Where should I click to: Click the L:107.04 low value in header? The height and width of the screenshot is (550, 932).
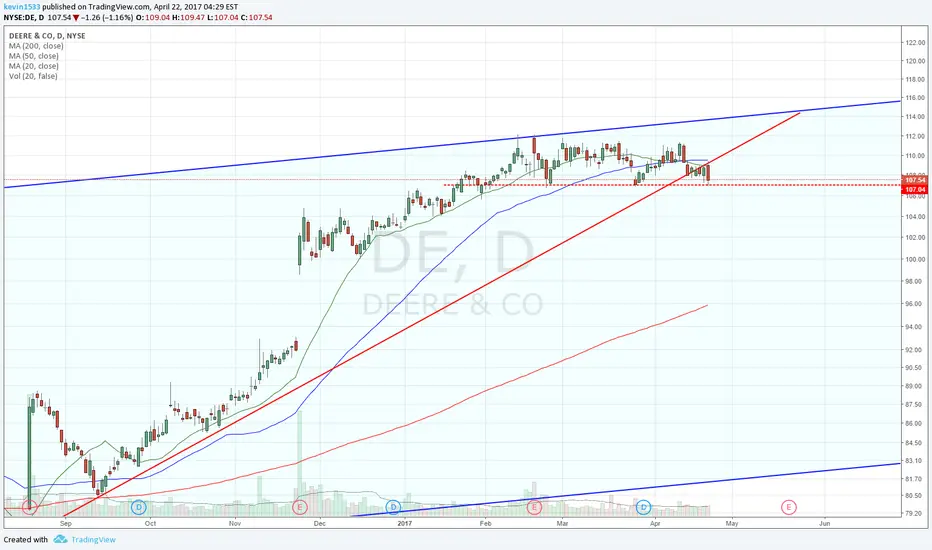(x=222, y=18)
